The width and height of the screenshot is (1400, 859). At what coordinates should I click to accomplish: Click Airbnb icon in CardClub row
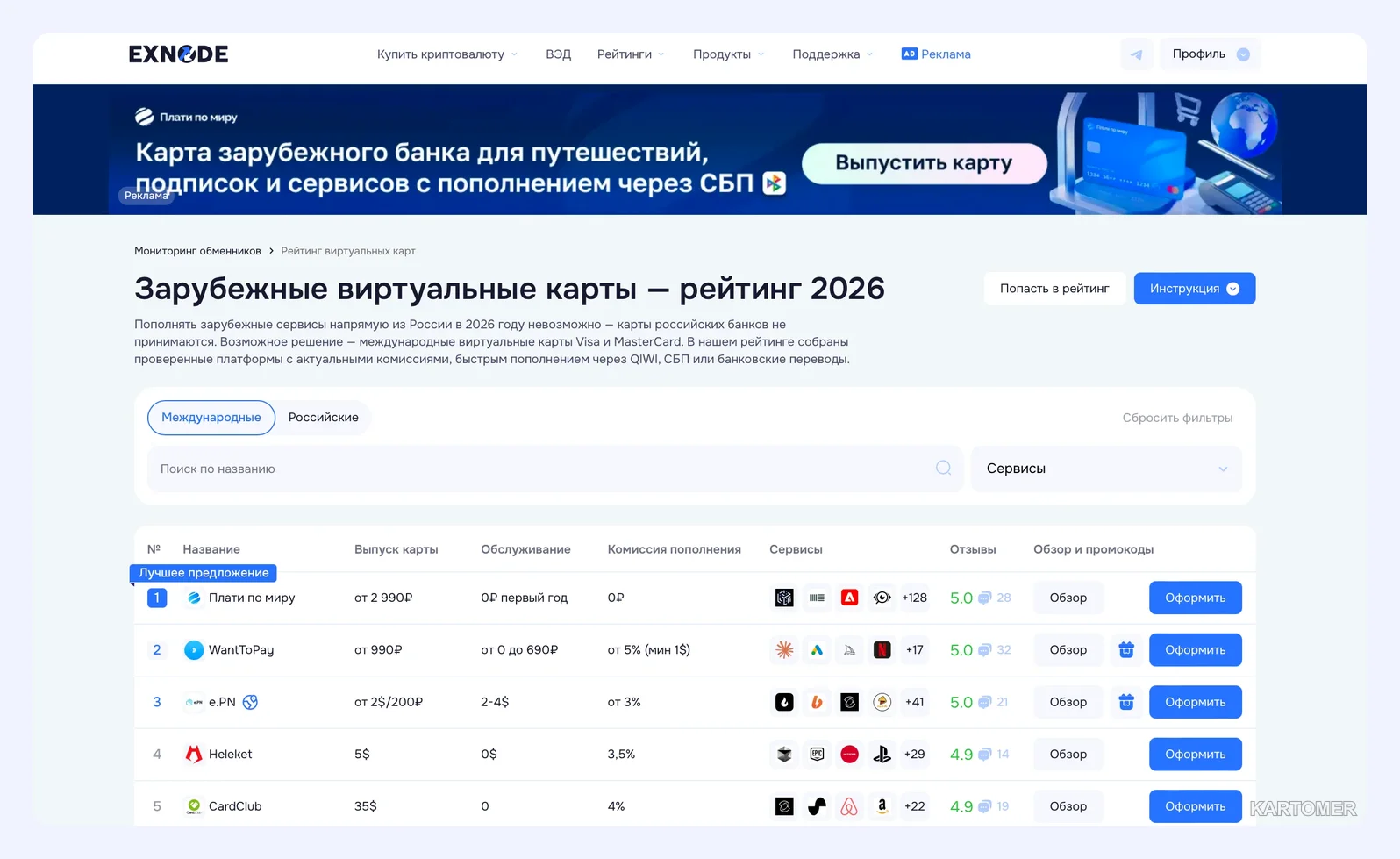pyautogui.click(x=849, y=806)
